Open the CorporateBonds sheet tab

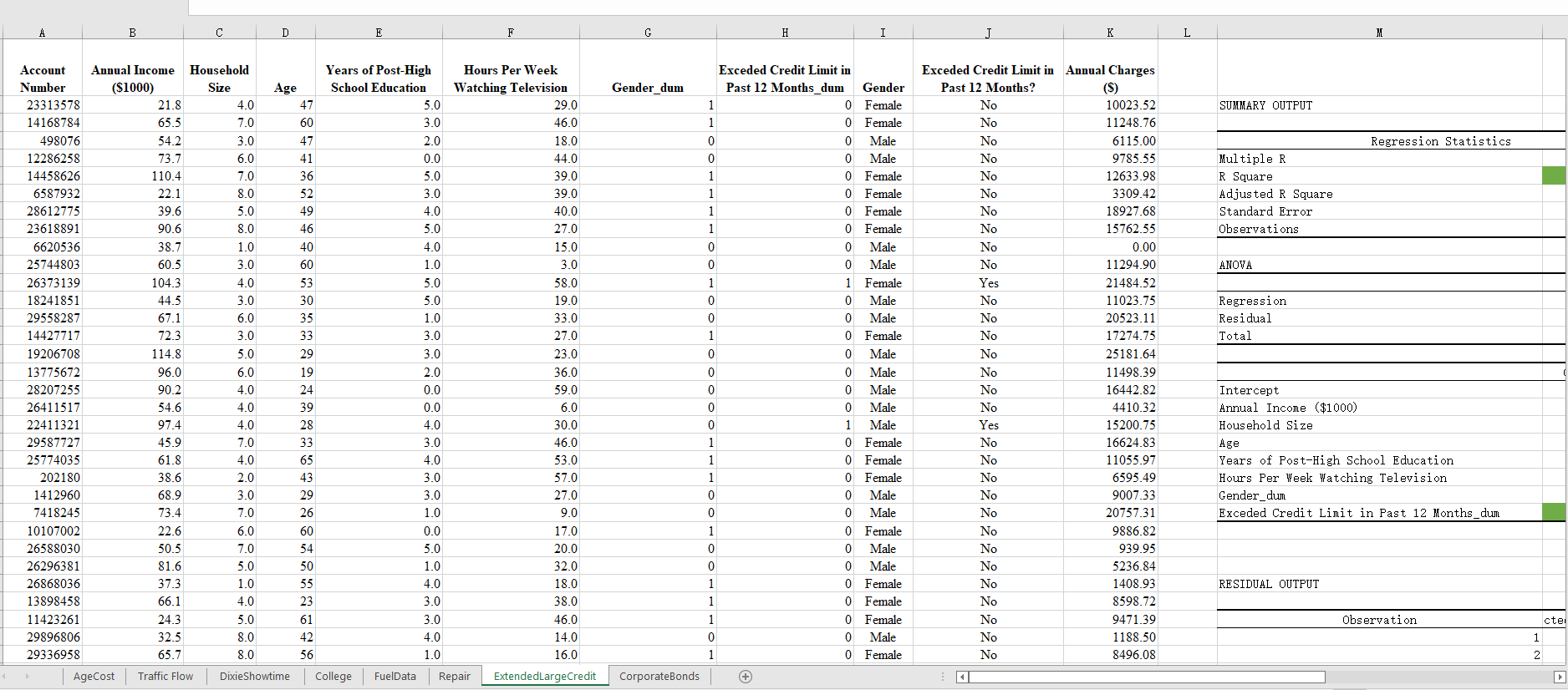point(659,677)
